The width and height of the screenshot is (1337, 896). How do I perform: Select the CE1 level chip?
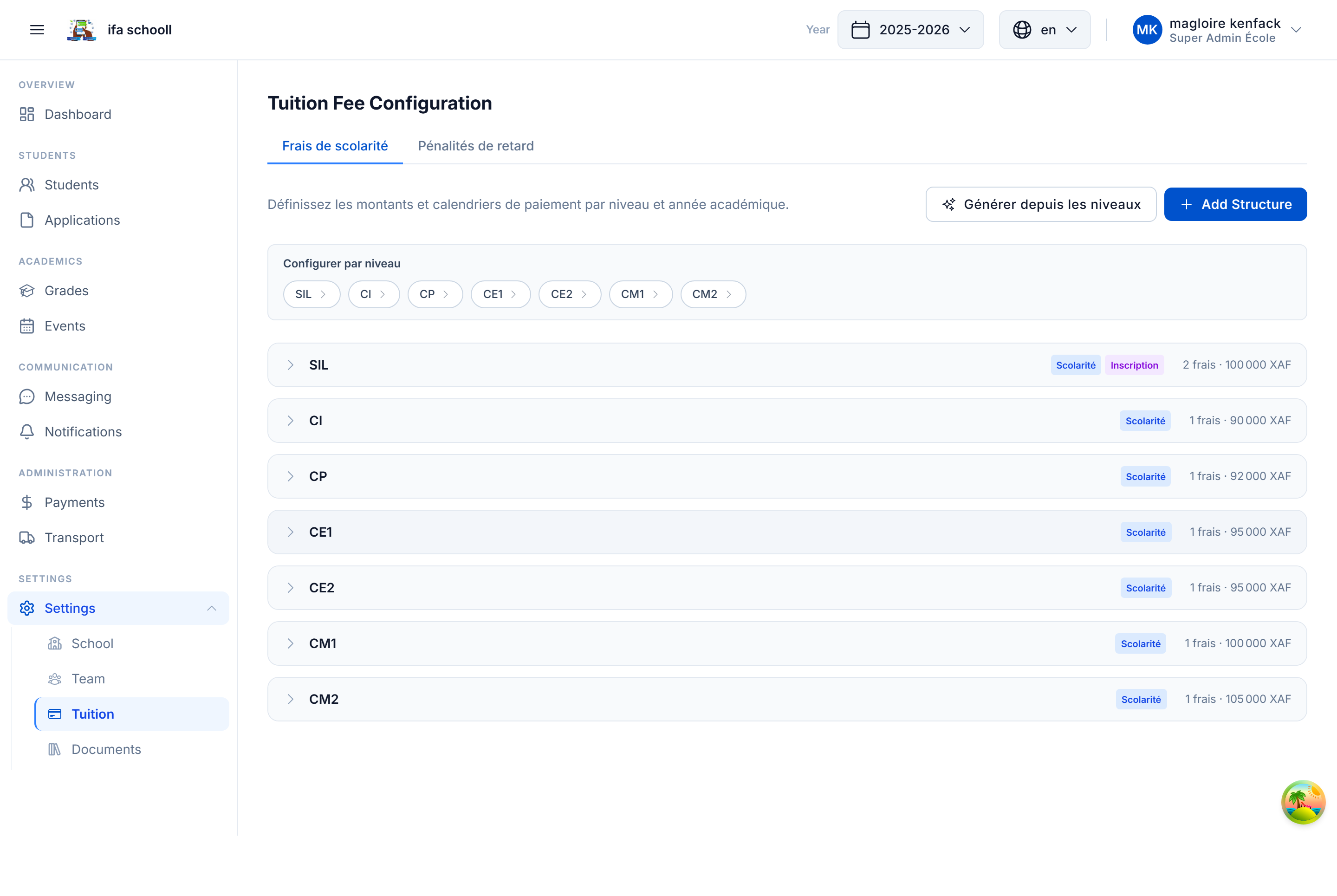tap(500, 294)
